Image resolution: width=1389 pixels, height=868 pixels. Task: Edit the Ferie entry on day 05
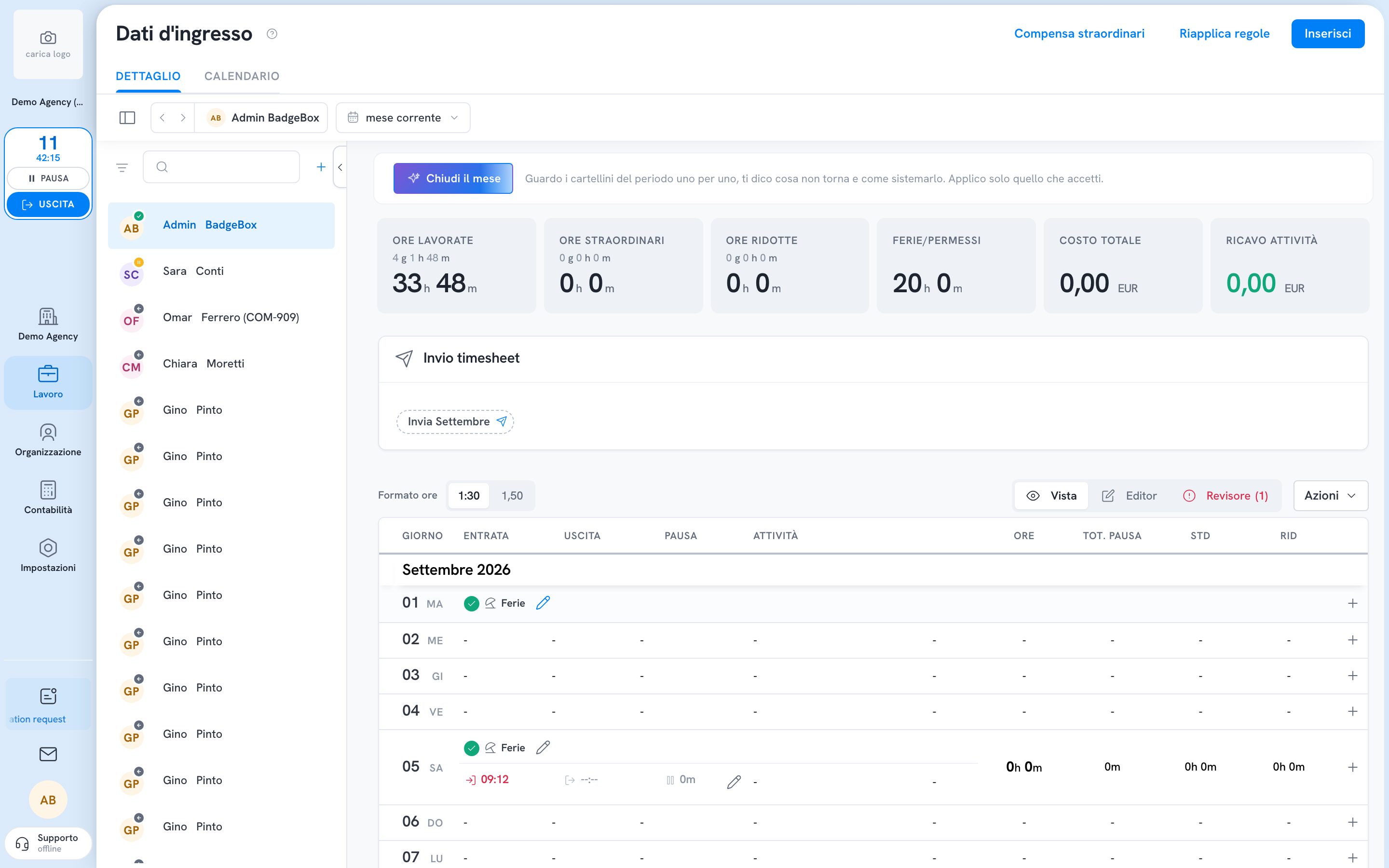(x=543, y=747)
